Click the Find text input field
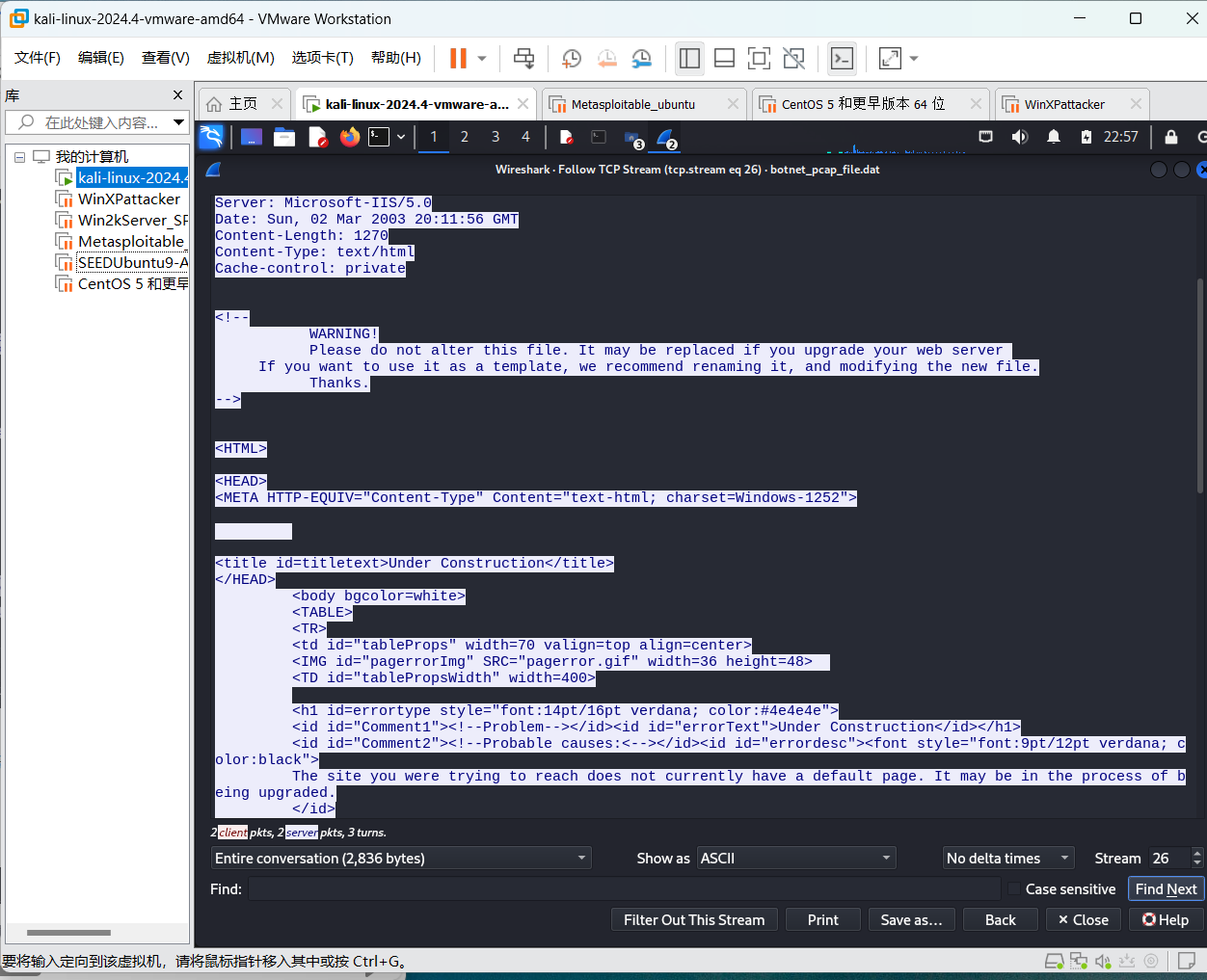This screenshot has width=1207, height=980. [624, 888]
